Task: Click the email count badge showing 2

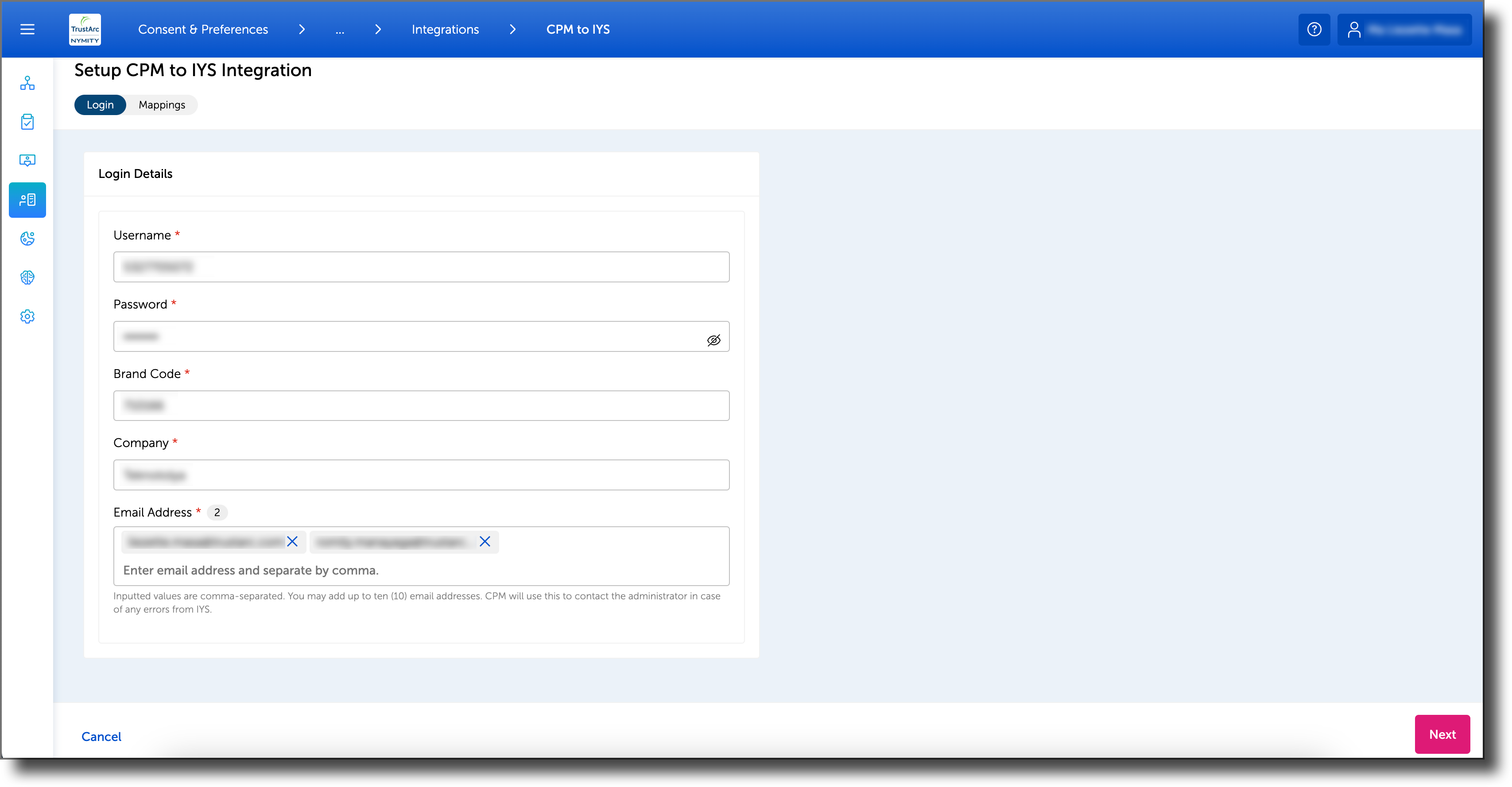Action: click(x=217, y=511)
